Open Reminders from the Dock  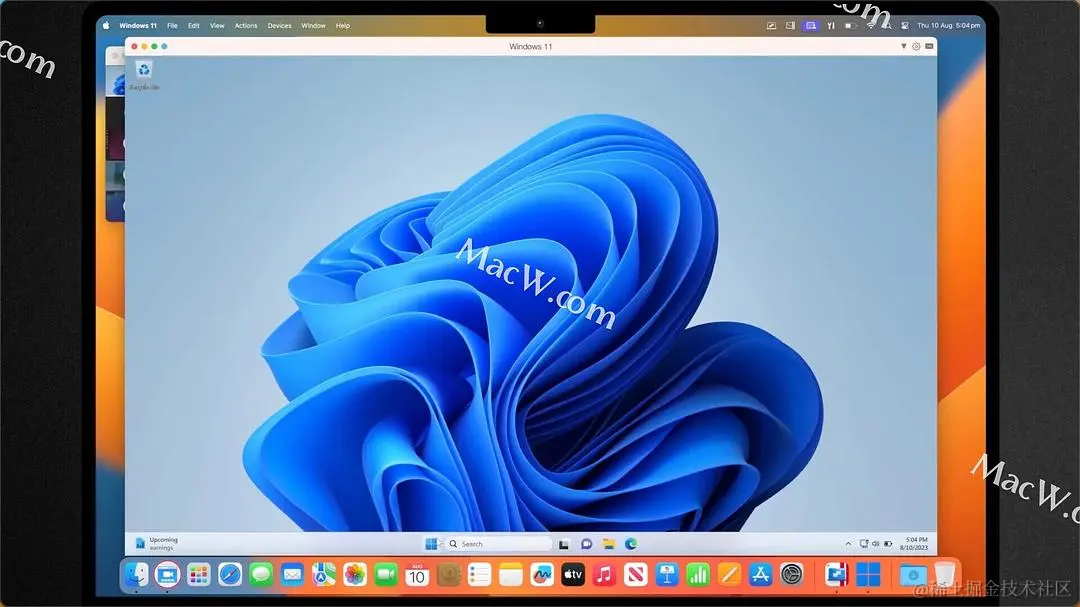[479, 574]
